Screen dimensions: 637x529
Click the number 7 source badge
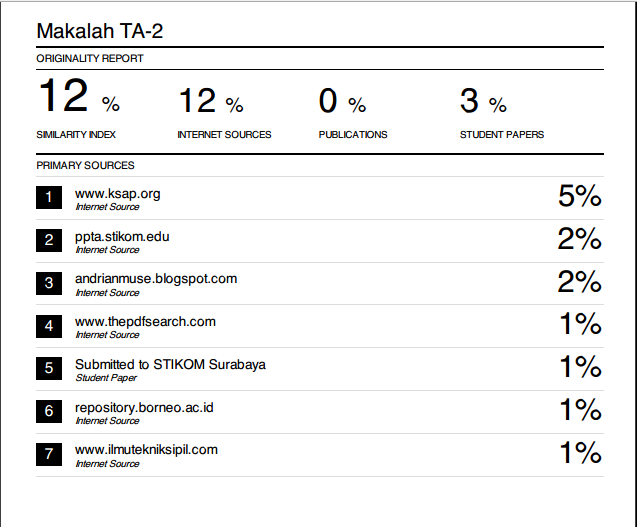[x=48, y=454]
